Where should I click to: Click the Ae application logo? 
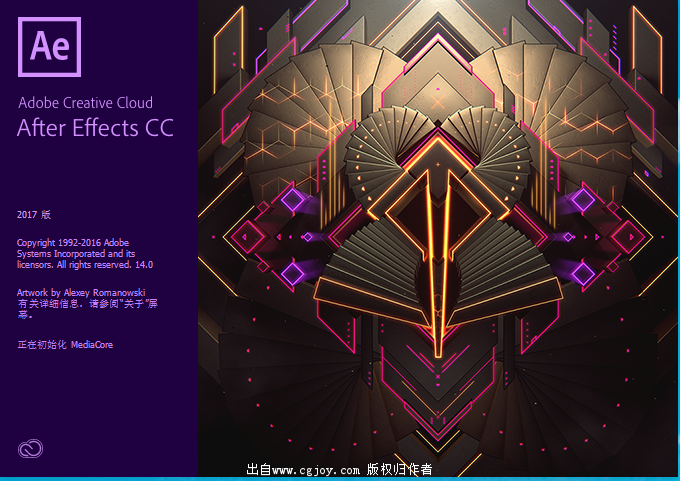[49, 47]
